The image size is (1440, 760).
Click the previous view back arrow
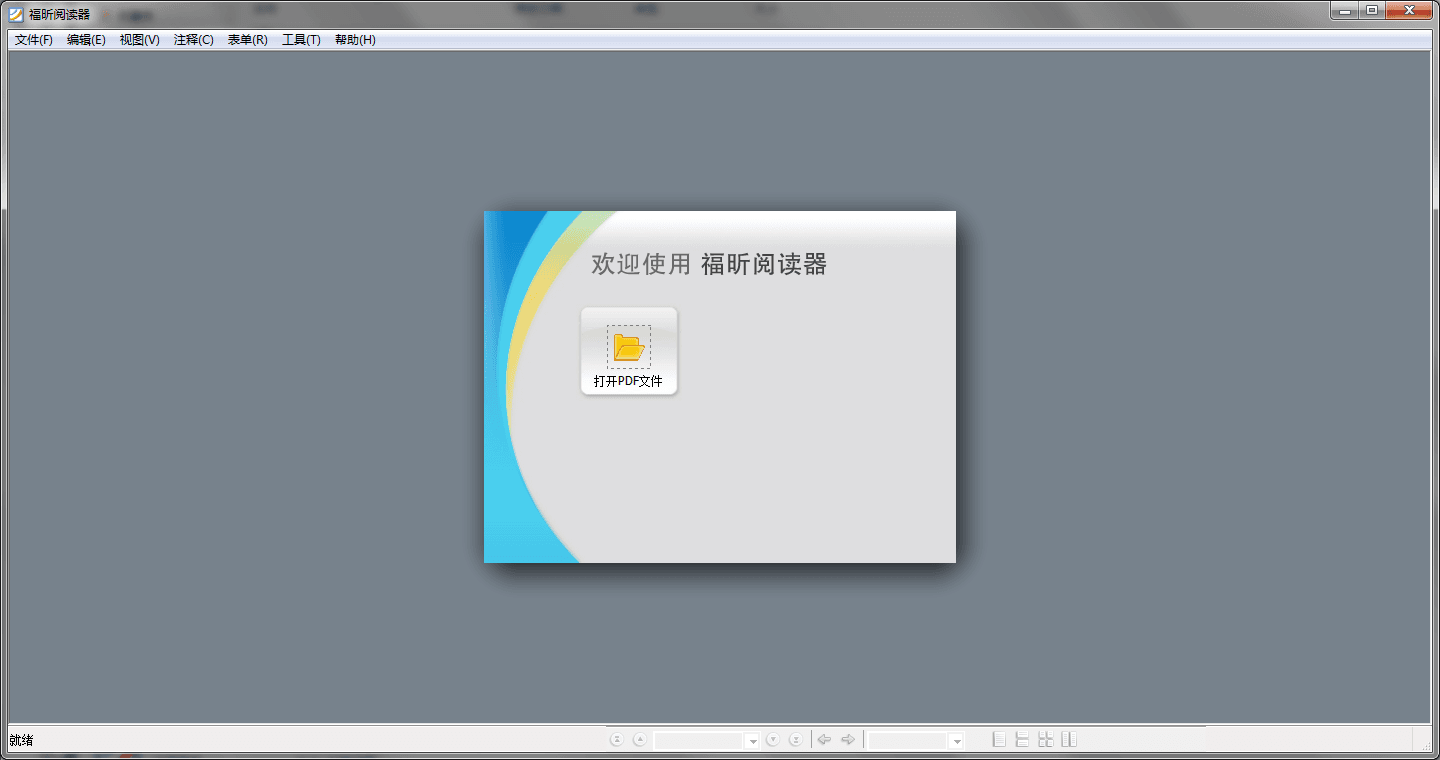(x=823, y=739)
